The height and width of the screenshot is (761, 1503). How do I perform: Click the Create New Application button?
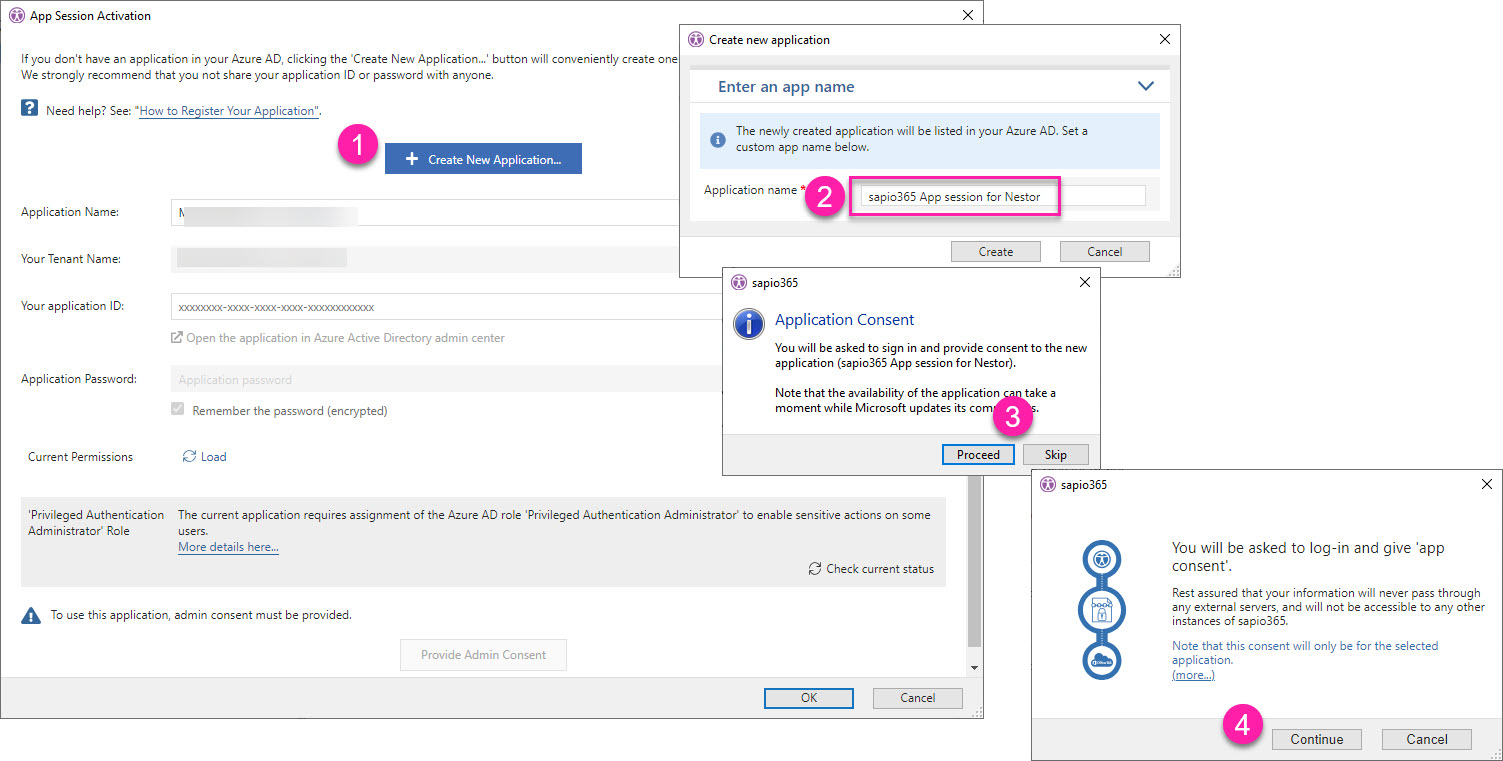coord(483,159)
